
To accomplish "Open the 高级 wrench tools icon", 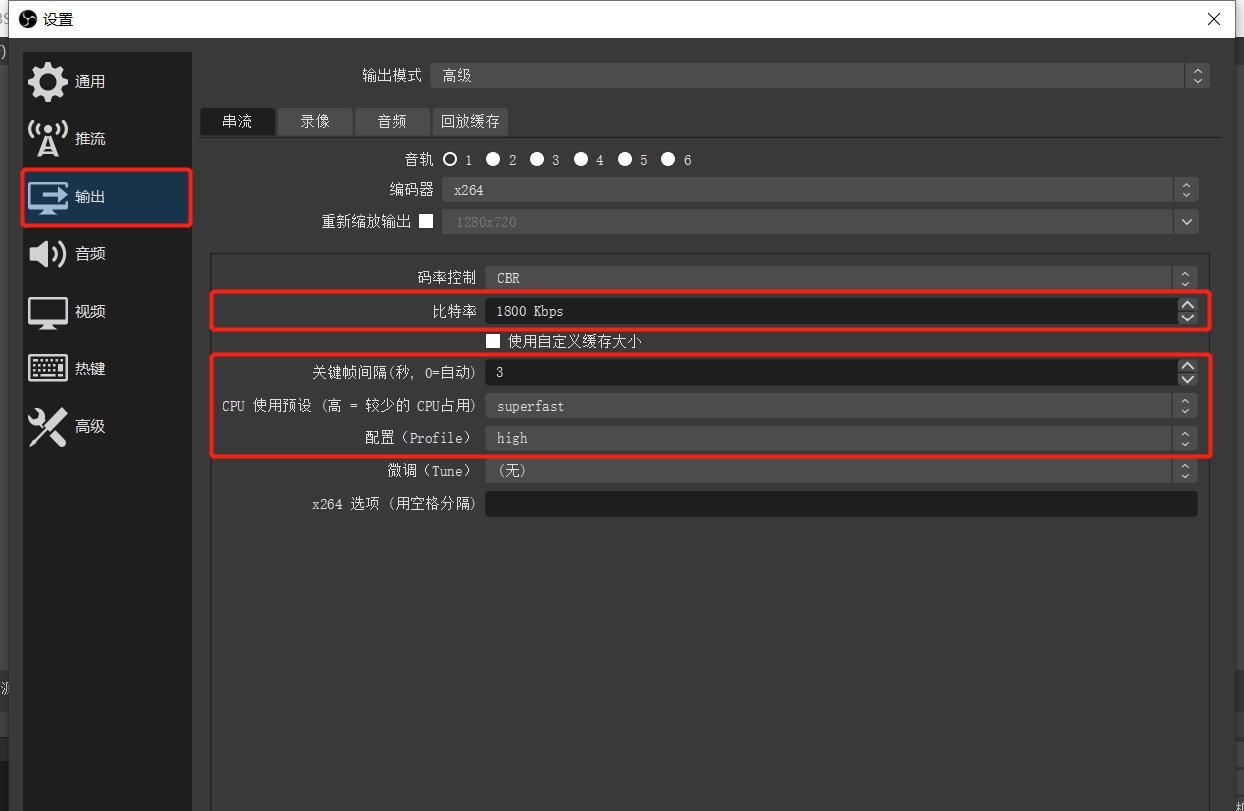I will click(x=48, y=427).
